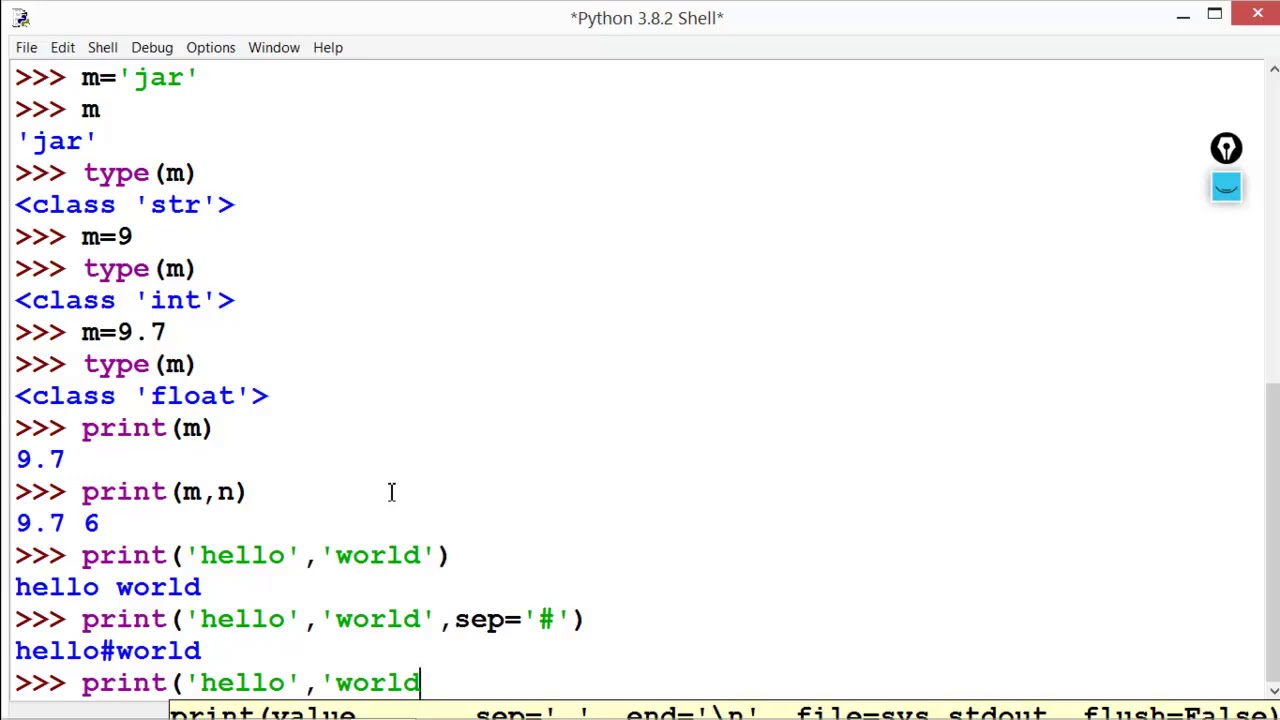Click the line m=9
The image size is (1280, 720).
(x=74, y=237)
